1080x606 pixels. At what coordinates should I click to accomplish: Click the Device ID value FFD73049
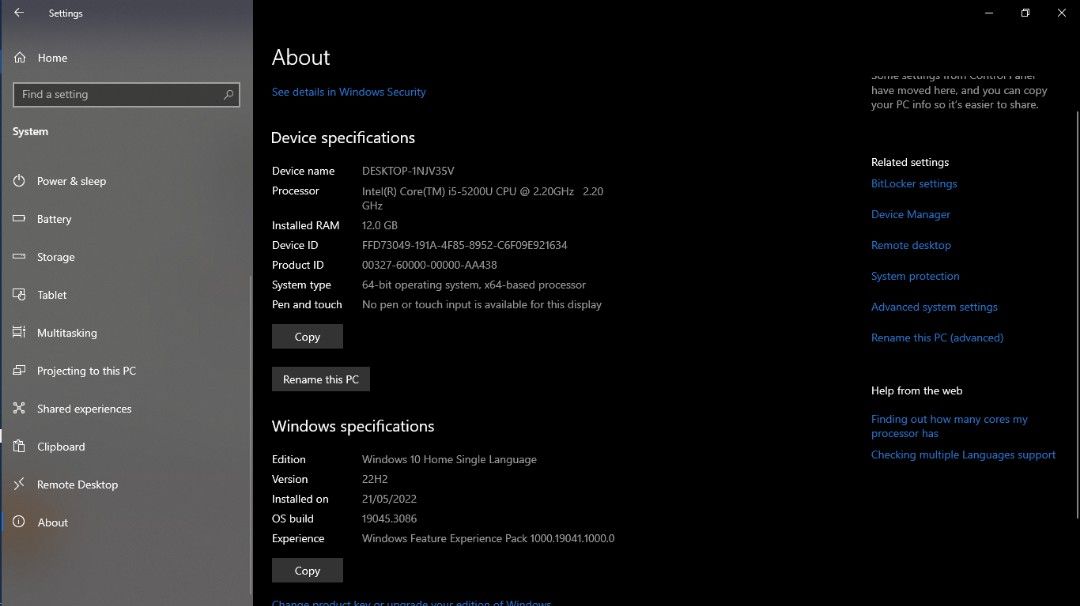tap(464, 245)
